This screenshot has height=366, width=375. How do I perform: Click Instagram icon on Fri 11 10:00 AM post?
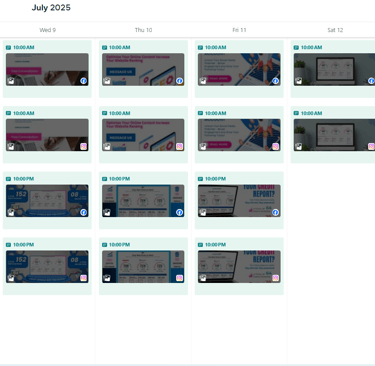click(275, 146)
